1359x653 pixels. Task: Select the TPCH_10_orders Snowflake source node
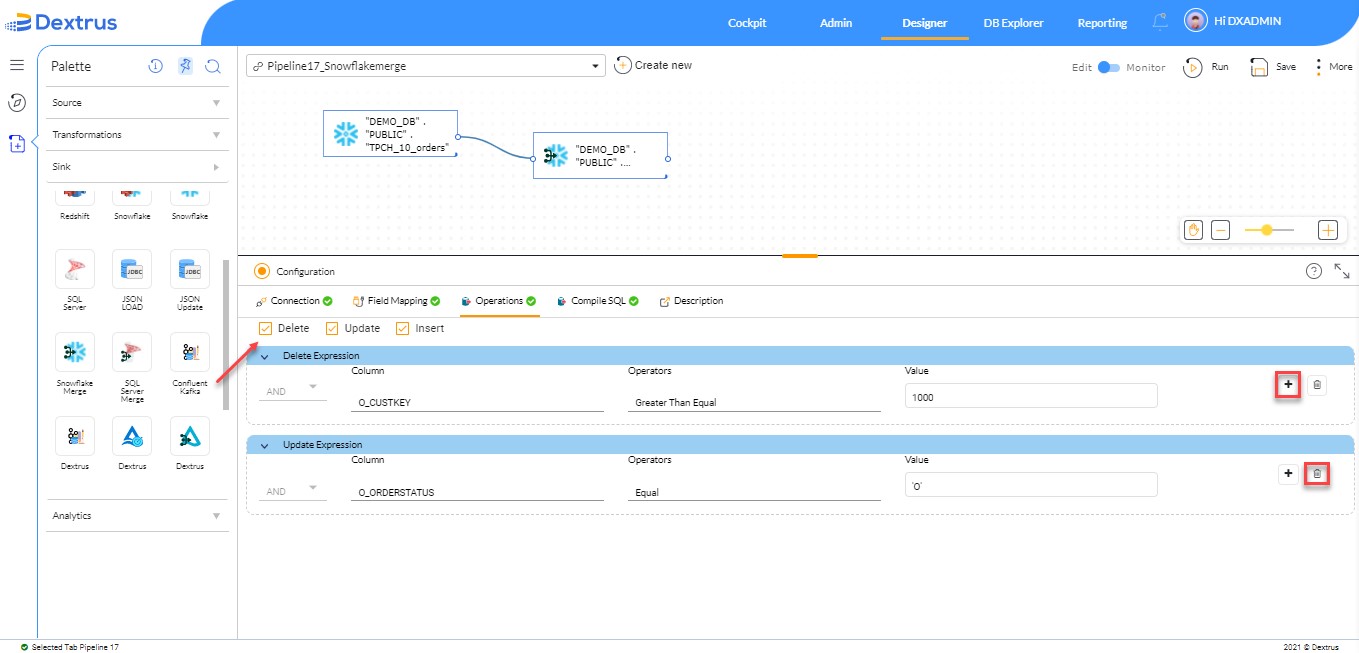click(390, 133)
